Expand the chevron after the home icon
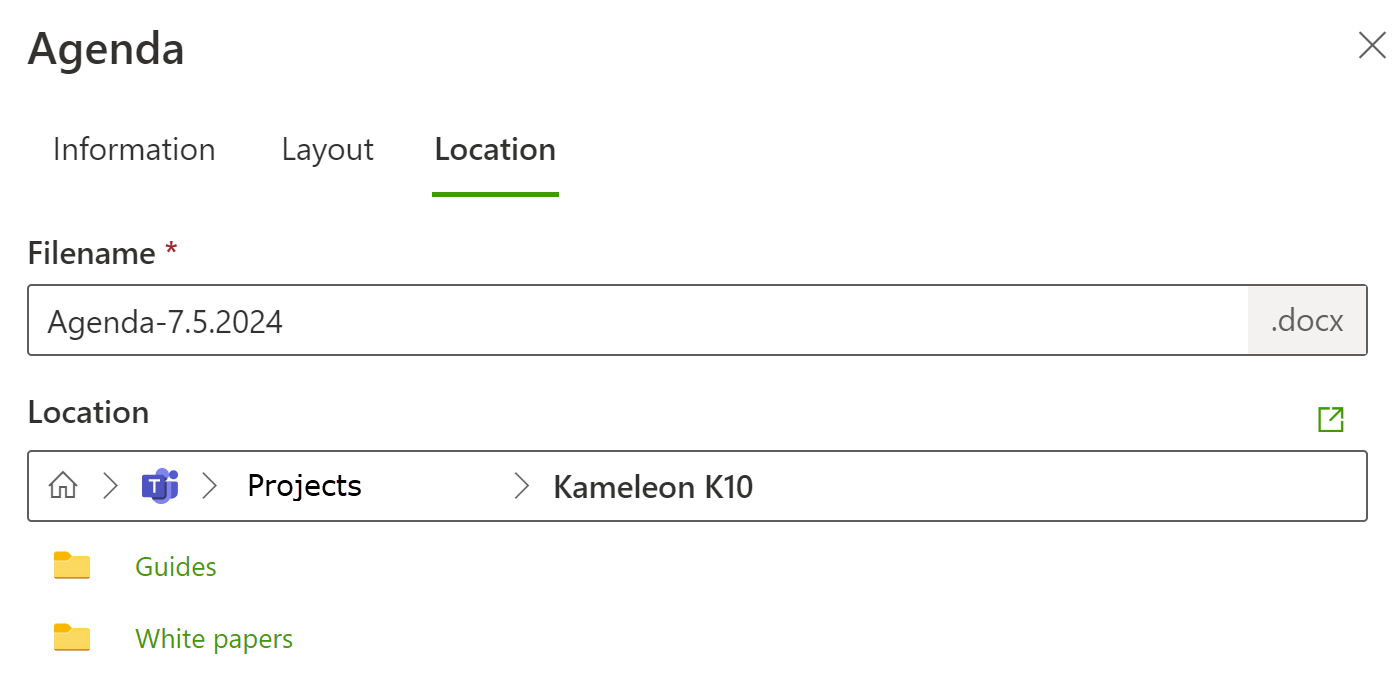The image size is (1395, 680). coord(110,486)
